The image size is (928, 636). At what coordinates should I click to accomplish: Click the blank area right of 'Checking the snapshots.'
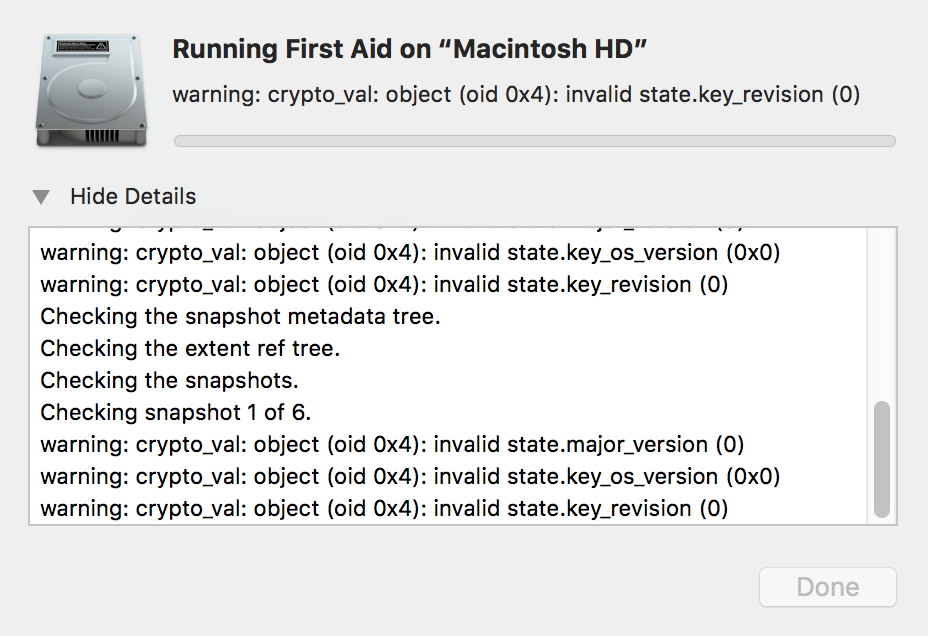point(580,381)
